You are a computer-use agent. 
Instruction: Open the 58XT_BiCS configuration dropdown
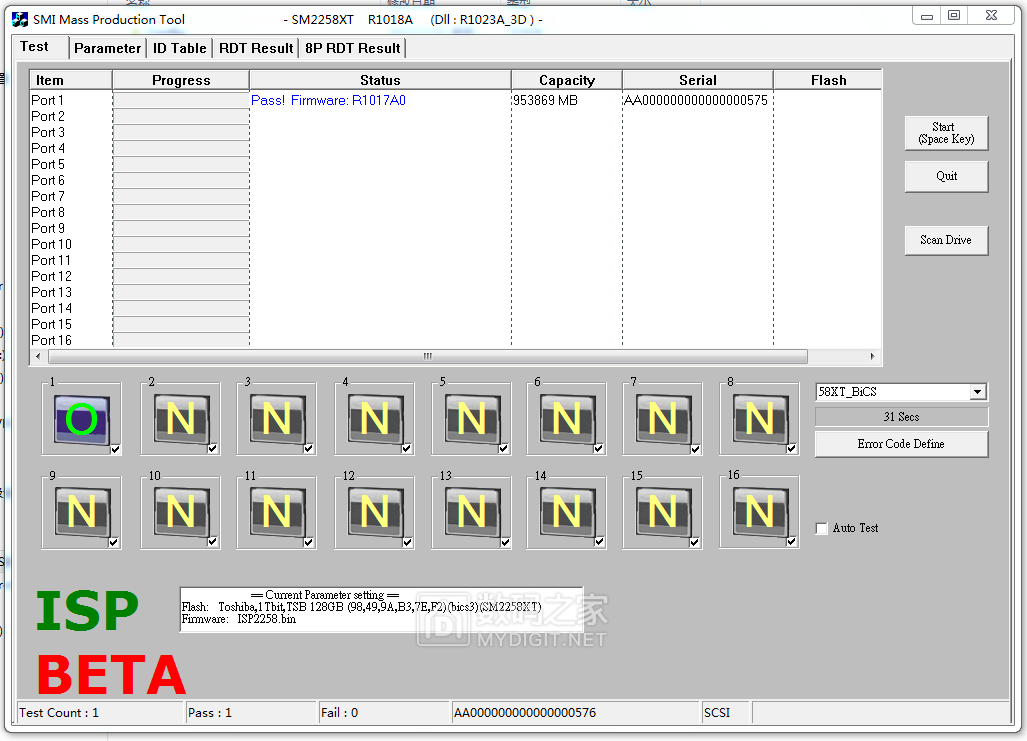point(978,392)
